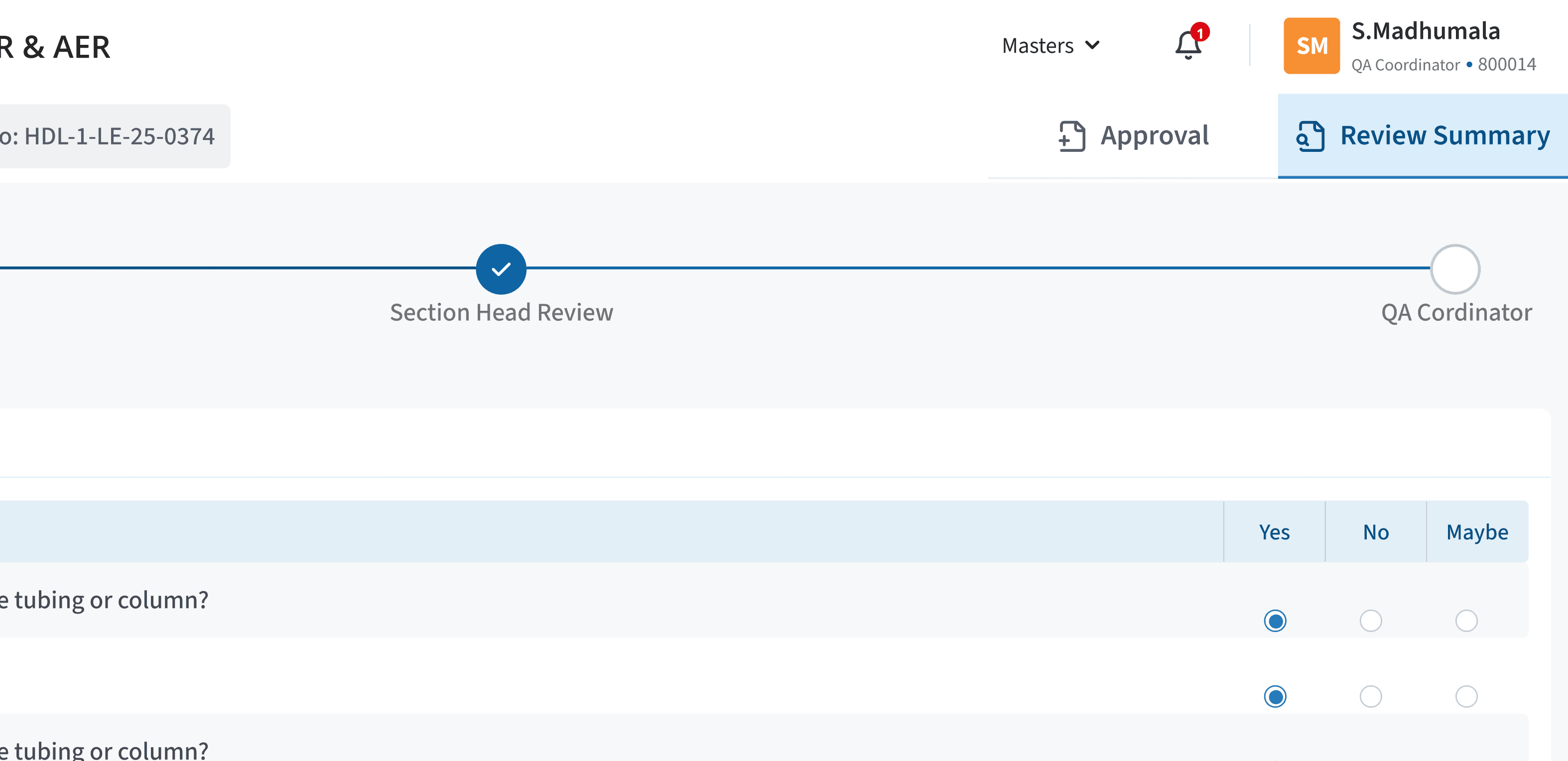1568x761 pixels.
Task: Select Yes radio in the first row
Action: [x=1275, y=621]
